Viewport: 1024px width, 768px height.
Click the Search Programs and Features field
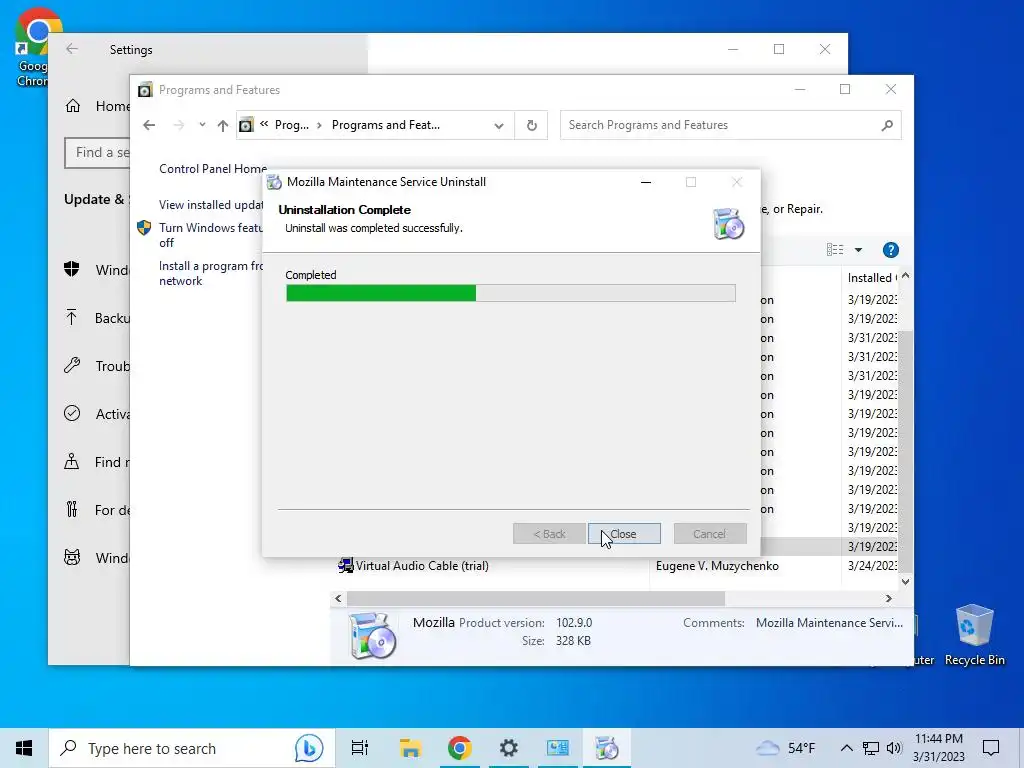(731, 125)
